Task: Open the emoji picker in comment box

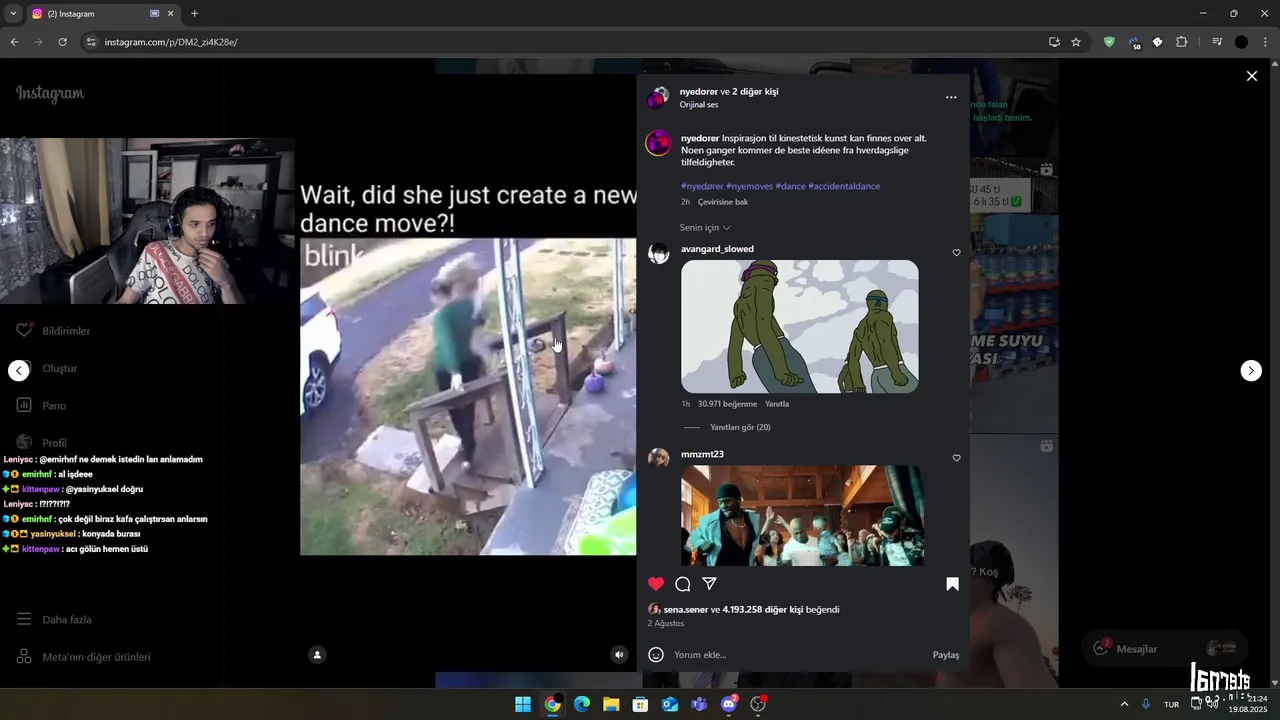Action: (x=656, y=655)
